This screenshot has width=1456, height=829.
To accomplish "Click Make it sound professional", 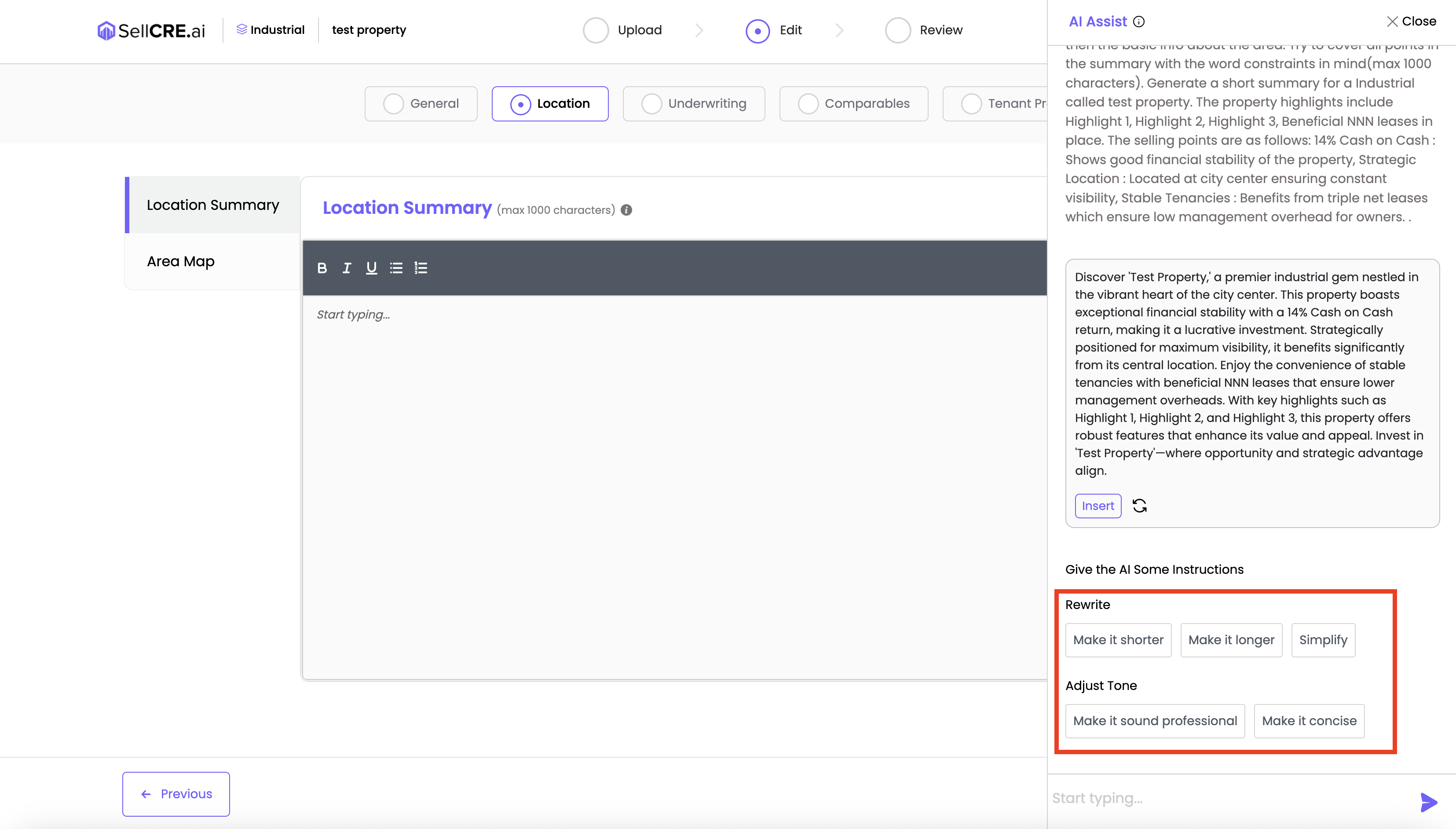I will (x=1155, y=721).
